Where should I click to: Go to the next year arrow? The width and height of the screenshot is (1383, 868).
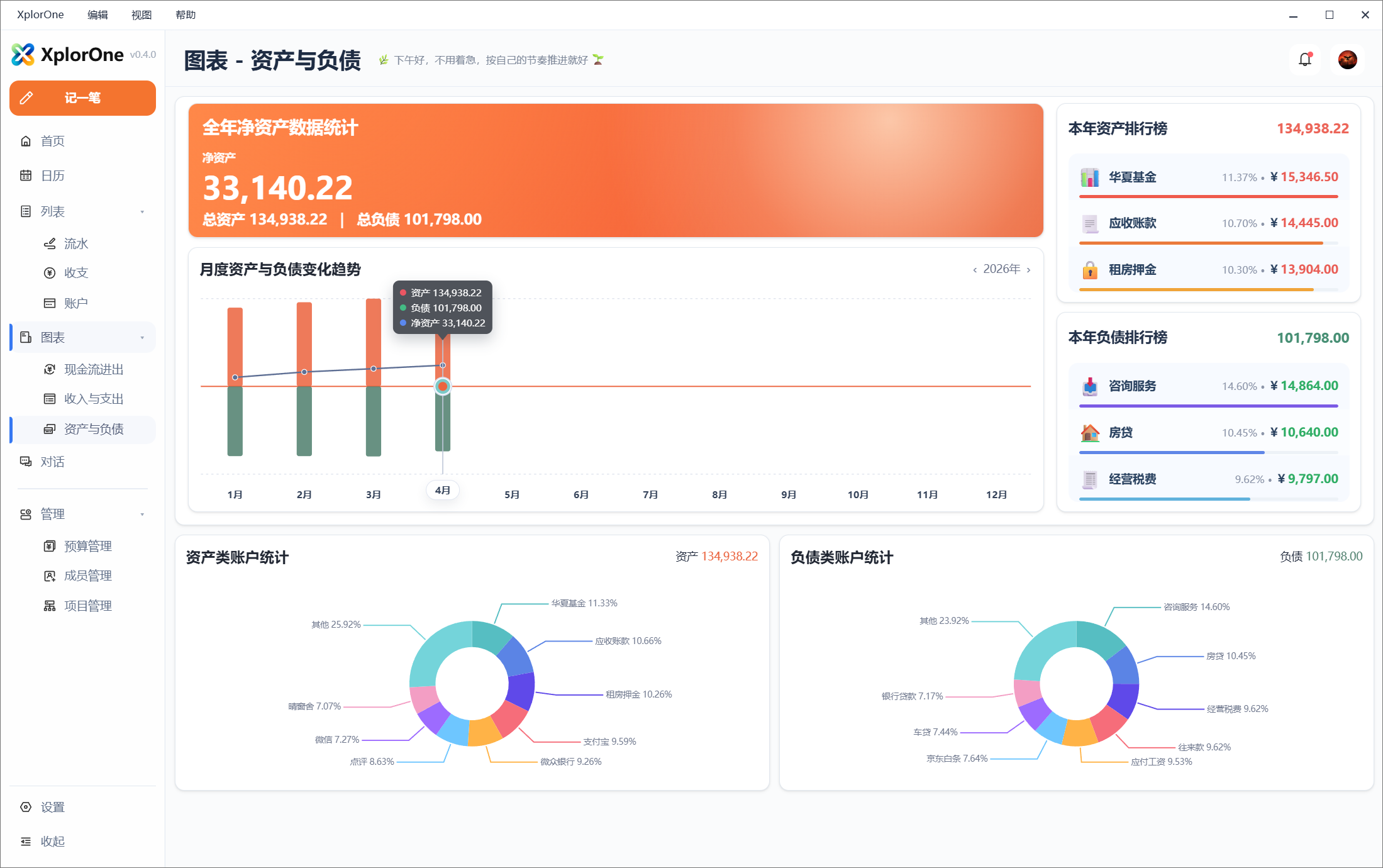1029,270
